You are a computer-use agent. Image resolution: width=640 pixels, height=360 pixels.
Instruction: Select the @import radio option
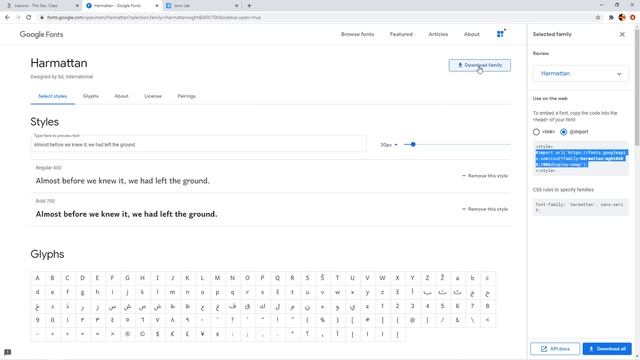(x=563, y=132)
